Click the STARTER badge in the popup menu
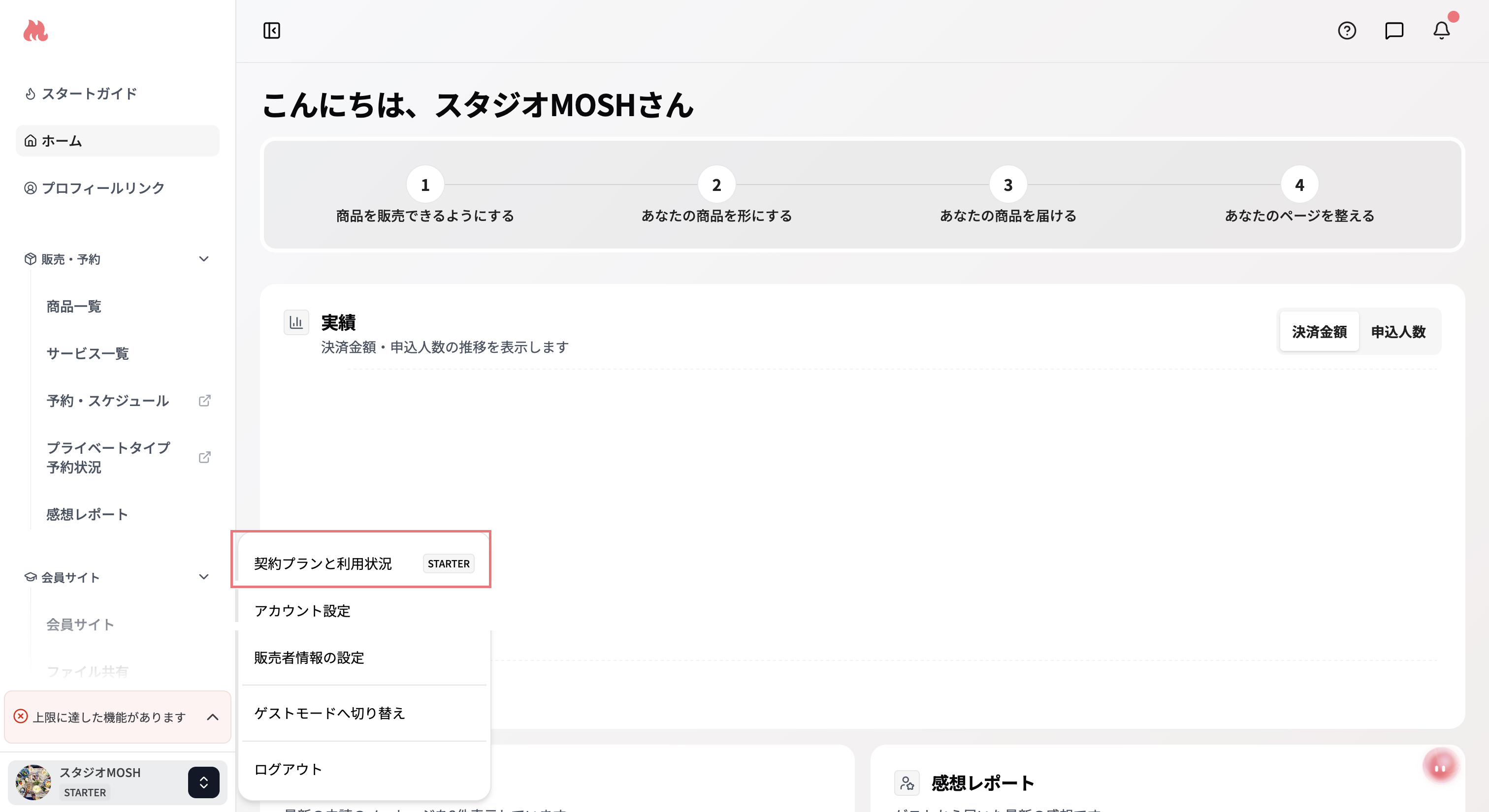 click(449, 563)
